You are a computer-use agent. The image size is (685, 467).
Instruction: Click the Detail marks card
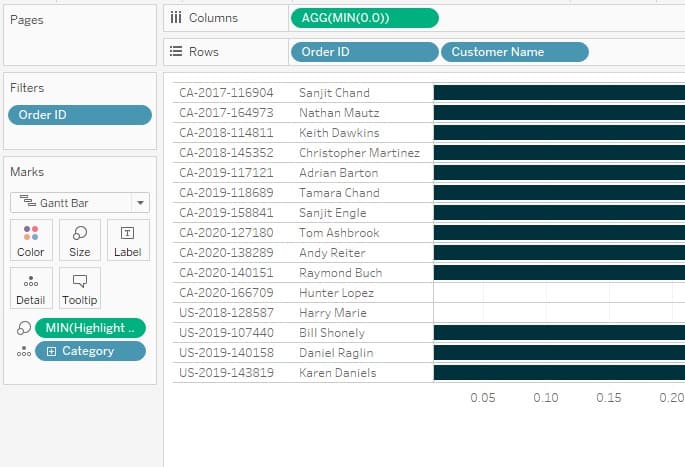tap(31, 288)
